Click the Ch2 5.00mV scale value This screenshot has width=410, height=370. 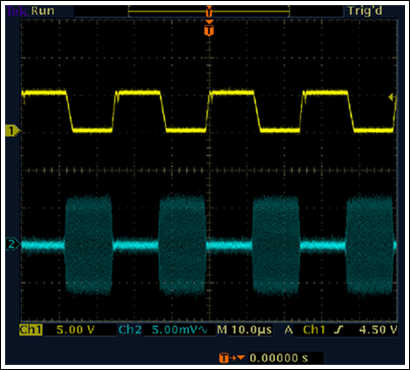point(180,330)
